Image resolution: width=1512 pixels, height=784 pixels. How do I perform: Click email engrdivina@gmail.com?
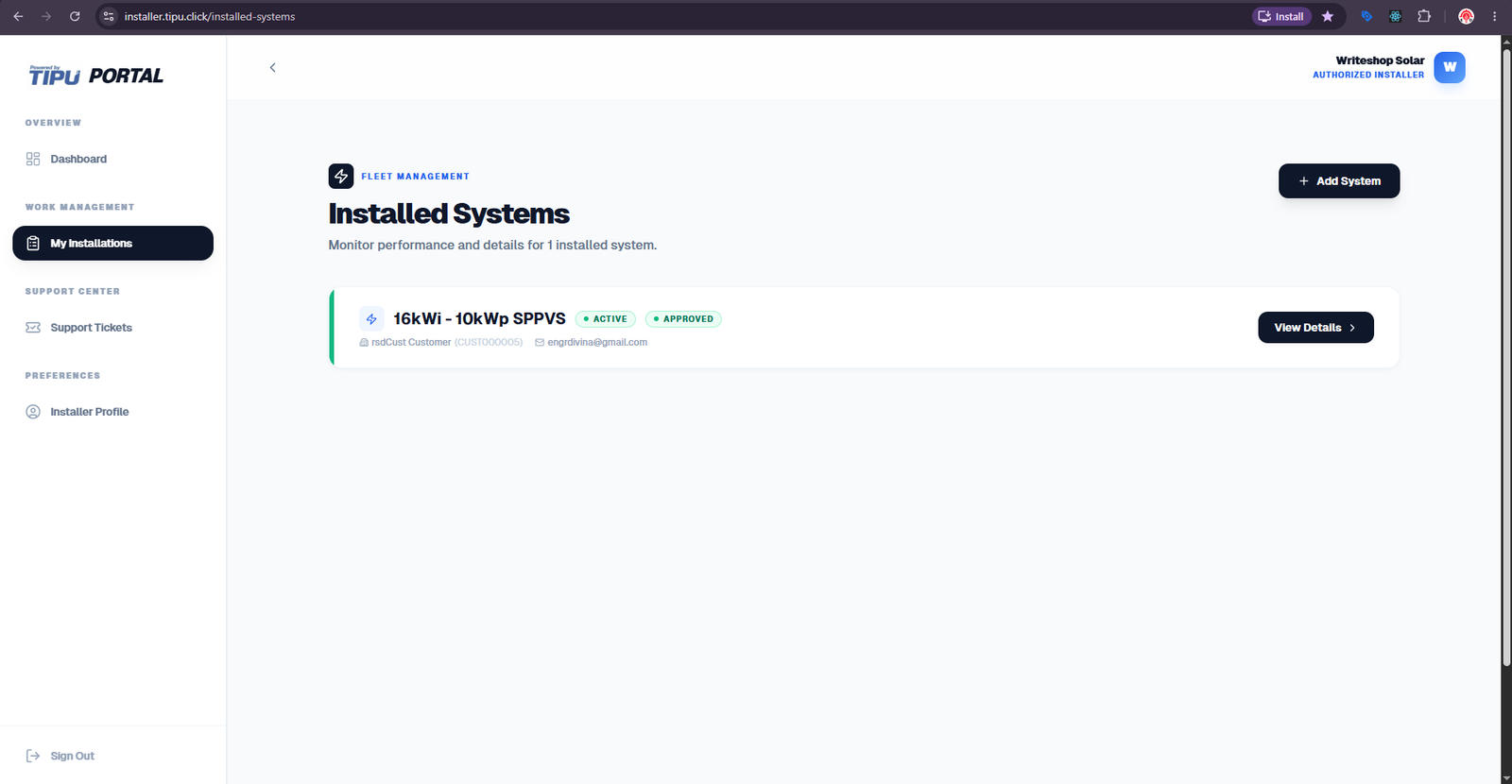click(597, 342)
